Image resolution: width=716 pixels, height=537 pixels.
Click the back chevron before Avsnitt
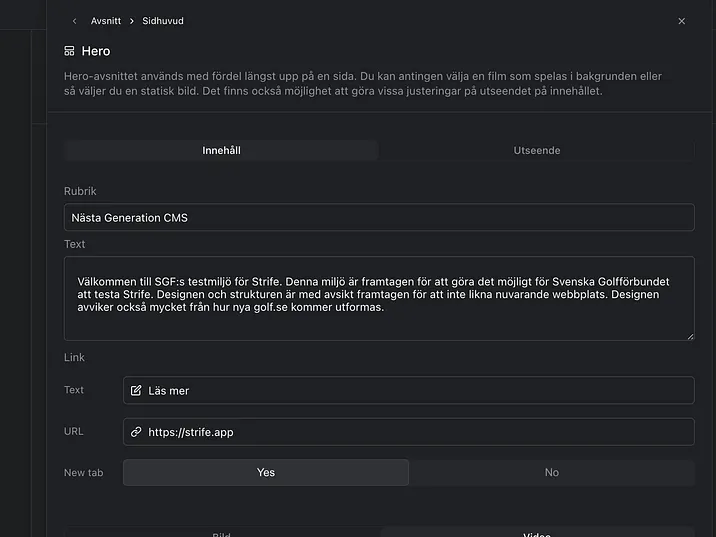(x=74, y=21)
